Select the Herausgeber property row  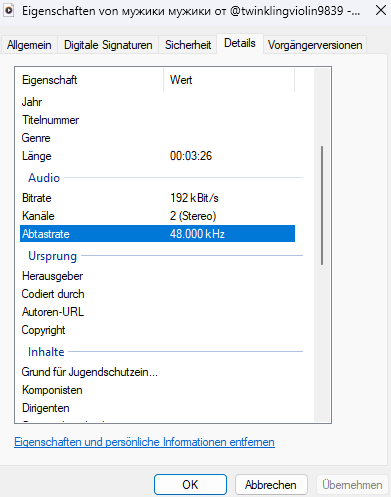(157, 276)
